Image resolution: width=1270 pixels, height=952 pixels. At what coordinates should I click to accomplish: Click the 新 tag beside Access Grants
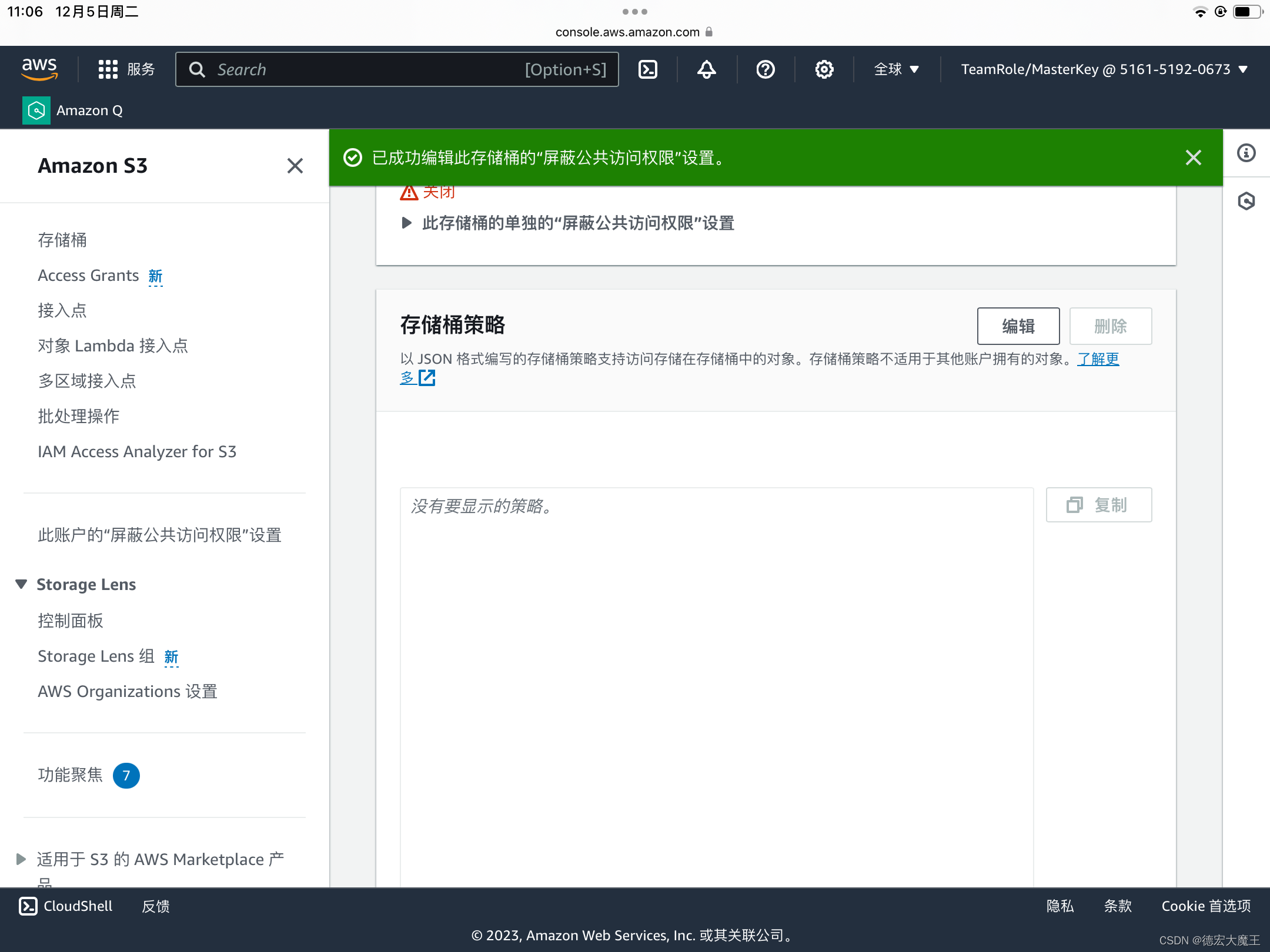pos(155,276)
